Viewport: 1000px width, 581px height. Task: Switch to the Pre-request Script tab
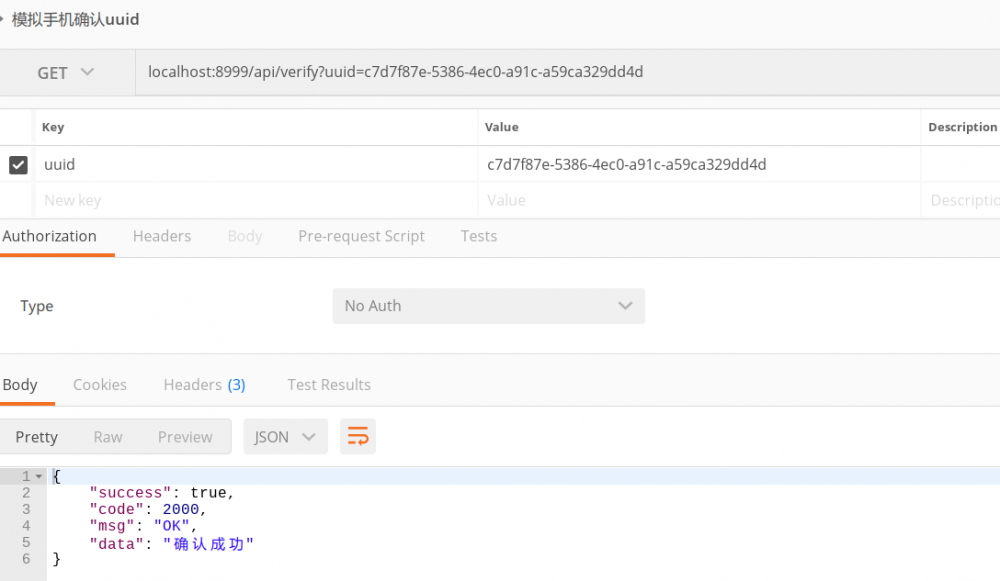[x=361, y=236]
